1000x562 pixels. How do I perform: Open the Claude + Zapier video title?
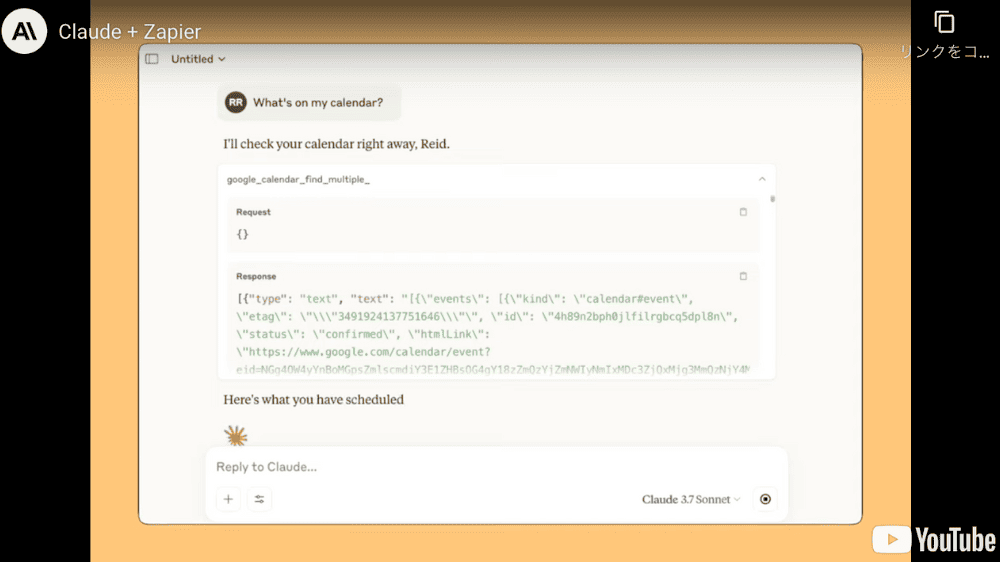click(x=129, y=32)
